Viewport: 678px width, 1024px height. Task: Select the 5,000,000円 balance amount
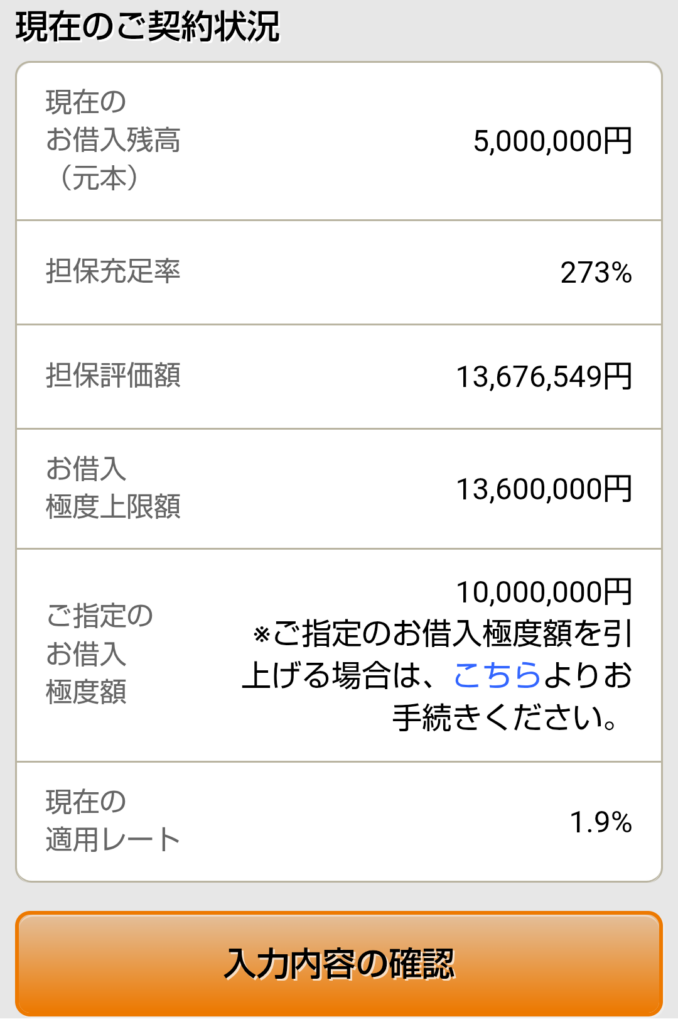553,141
